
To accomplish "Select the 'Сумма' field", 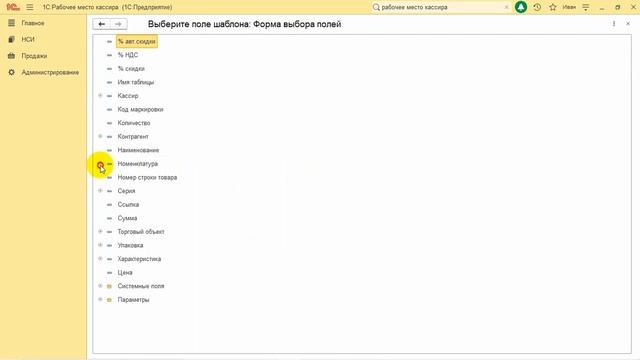I will [127, 218].
